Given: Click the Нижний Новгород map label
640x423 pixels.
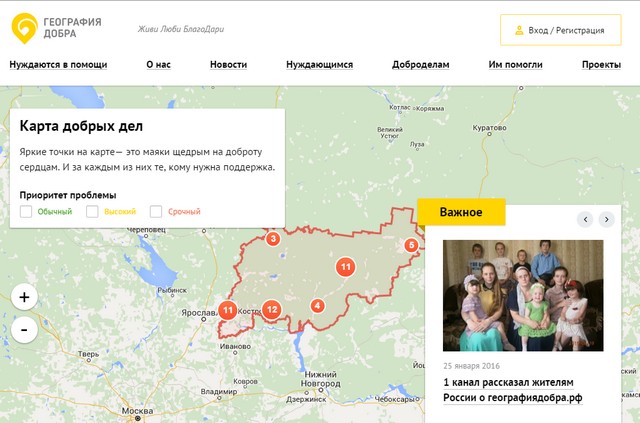Looking at the screenshot, I should pos(320,379).
